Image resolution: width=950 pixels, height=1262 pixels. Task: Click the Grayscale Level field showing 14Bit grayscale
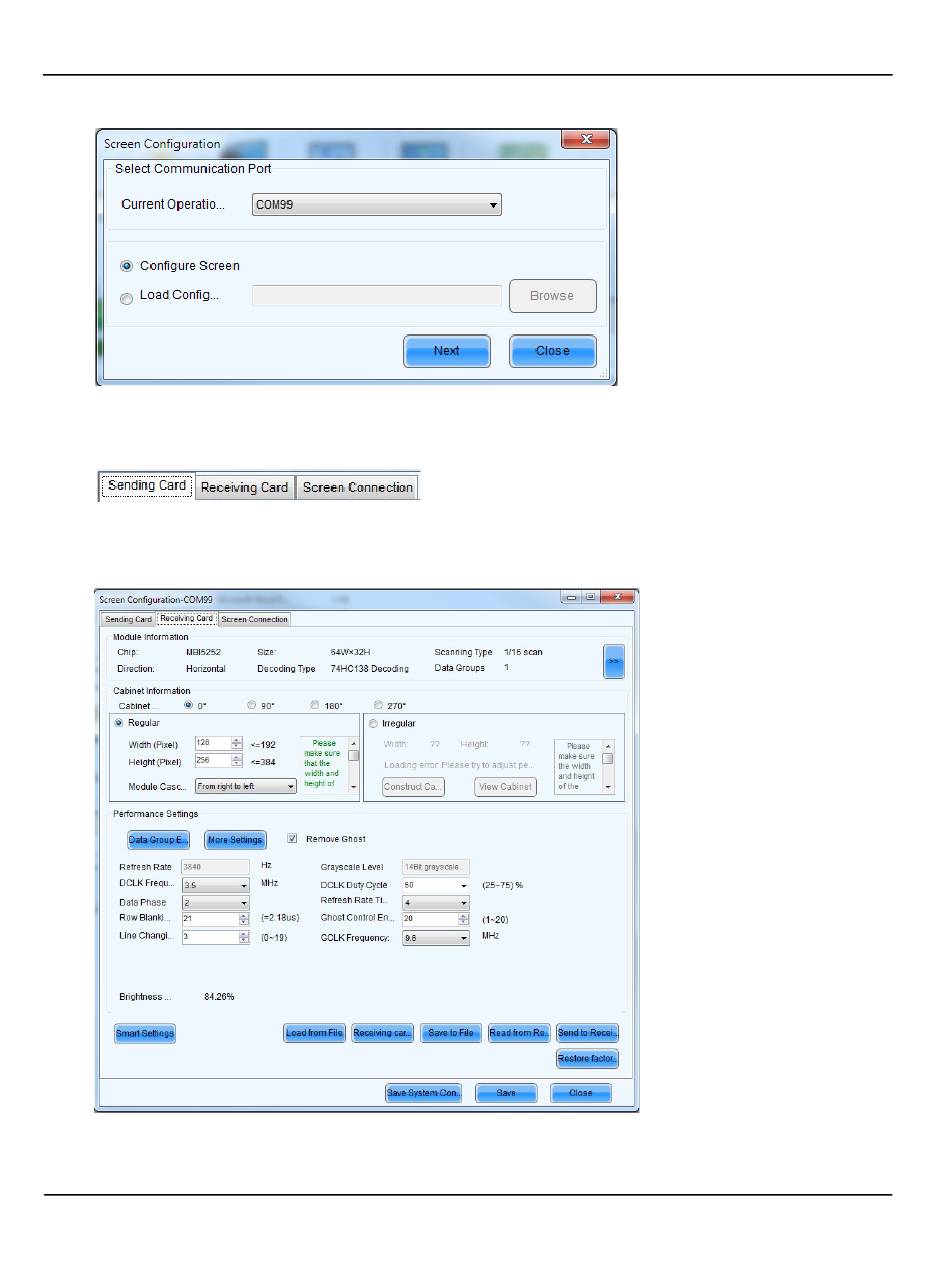click(x=435, y=867)
